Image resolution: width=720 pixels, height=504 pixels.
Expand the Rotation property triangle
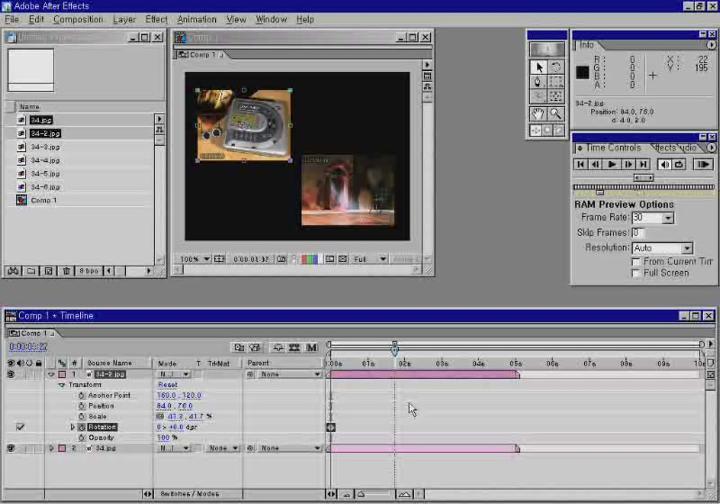click(73, 427)
